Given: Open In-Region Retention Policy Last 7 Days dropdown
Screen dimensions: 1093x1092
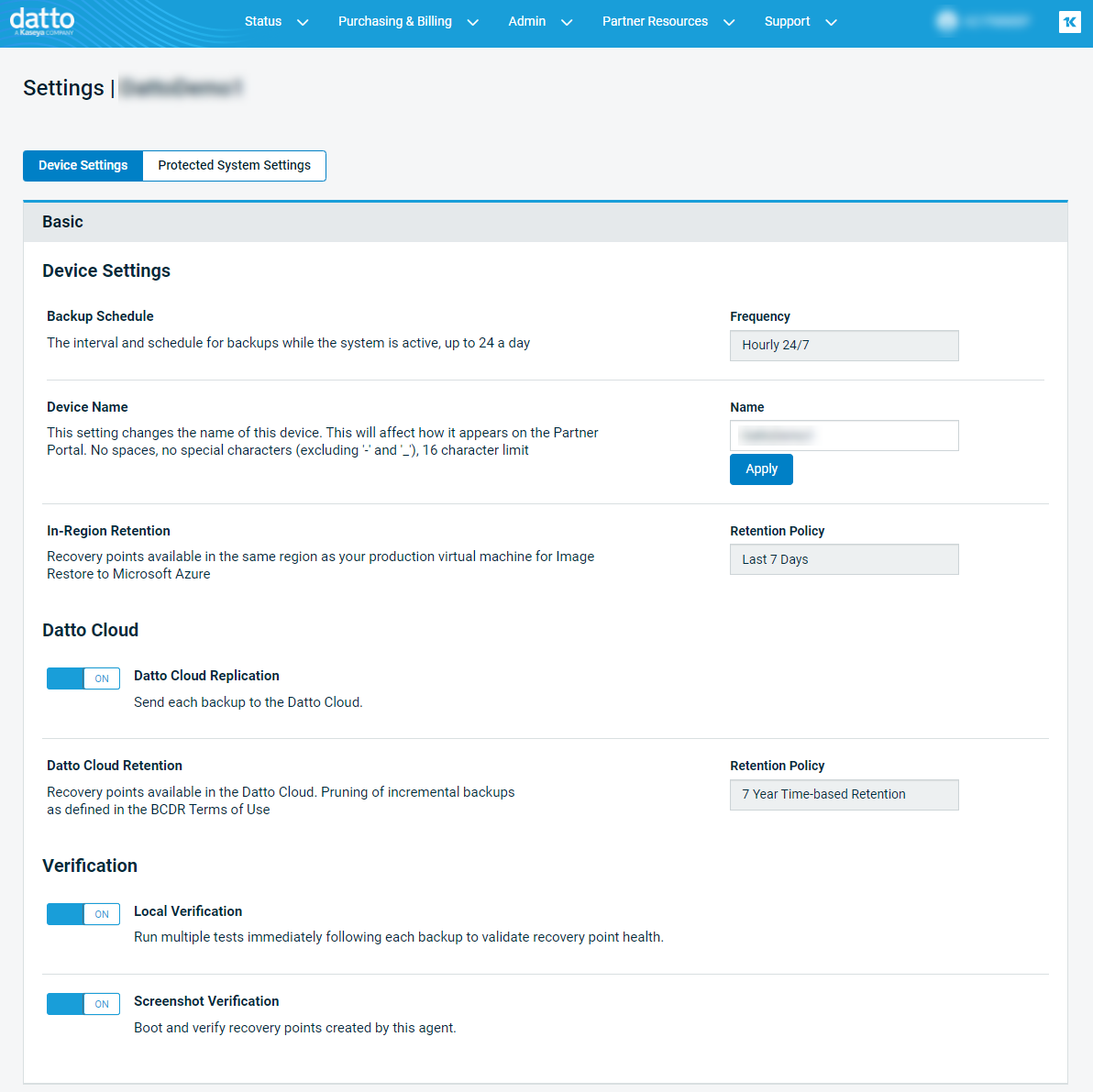Looking at the screenshot, I should coord(845,559).
